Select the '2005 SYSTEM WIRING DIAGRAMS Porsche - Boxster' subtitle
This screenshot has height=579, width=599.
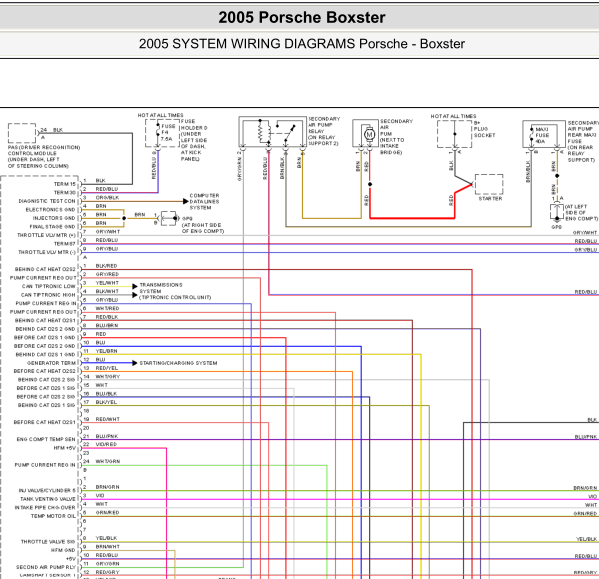302,44
